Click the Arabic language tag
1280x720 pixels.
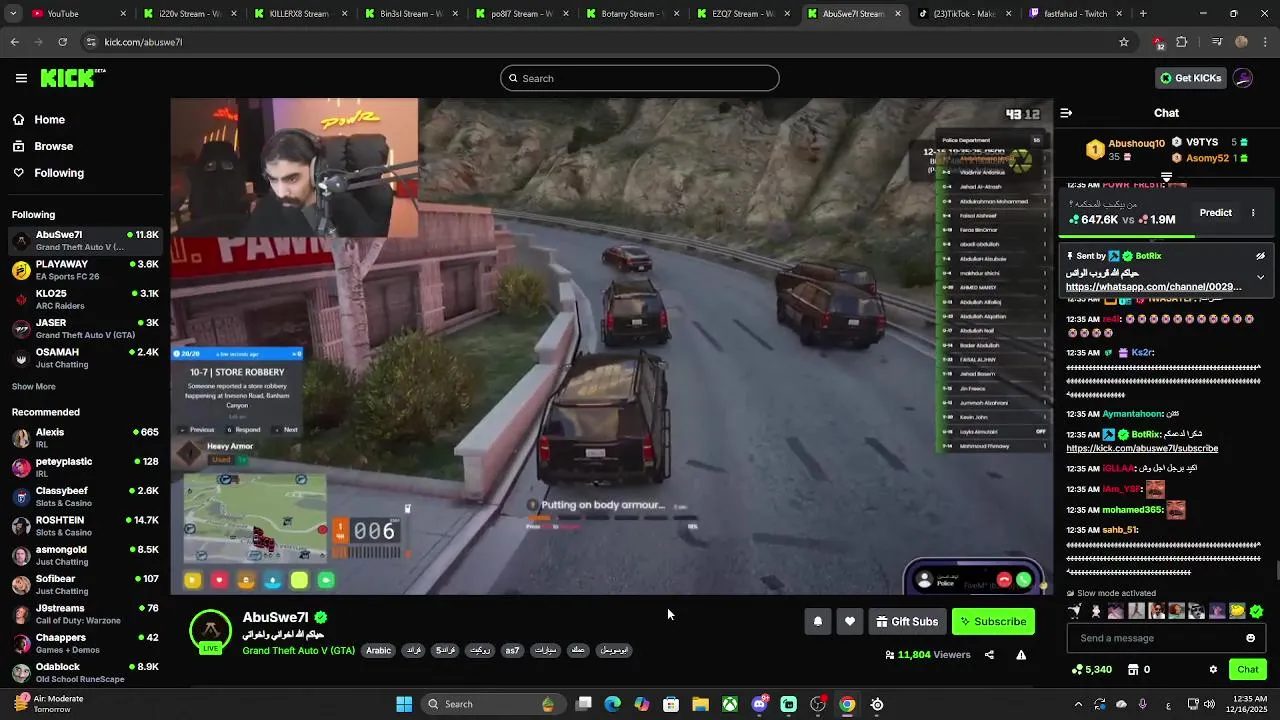379,650
